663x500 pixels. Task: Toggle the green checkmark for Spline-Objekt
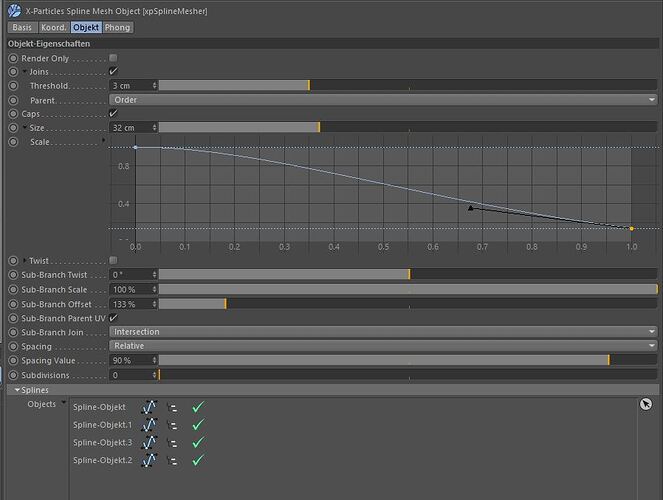pos(198,407)
